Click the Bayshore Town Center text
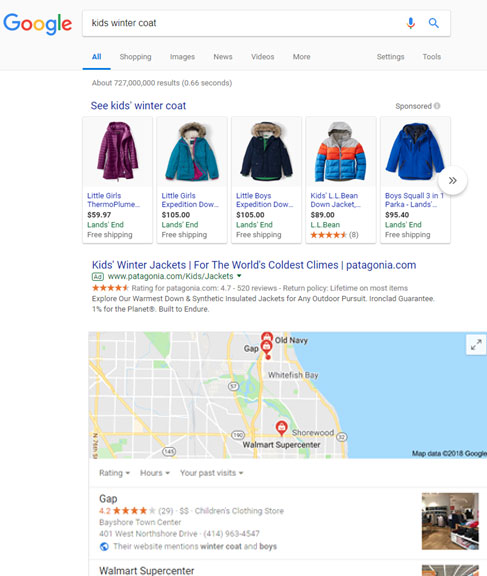The image size is (487, 576). [x=140, y=522]
